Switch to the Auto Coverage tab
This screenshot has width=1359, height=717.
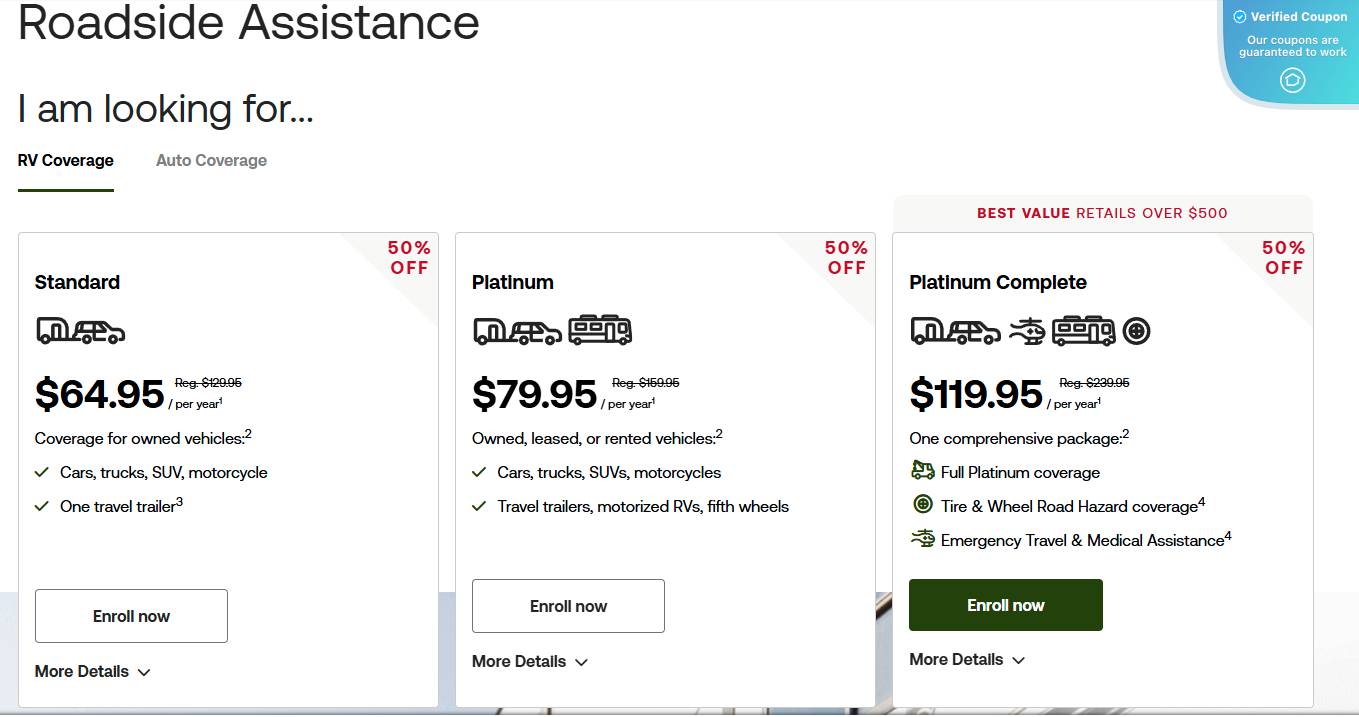tap(211, 161)
